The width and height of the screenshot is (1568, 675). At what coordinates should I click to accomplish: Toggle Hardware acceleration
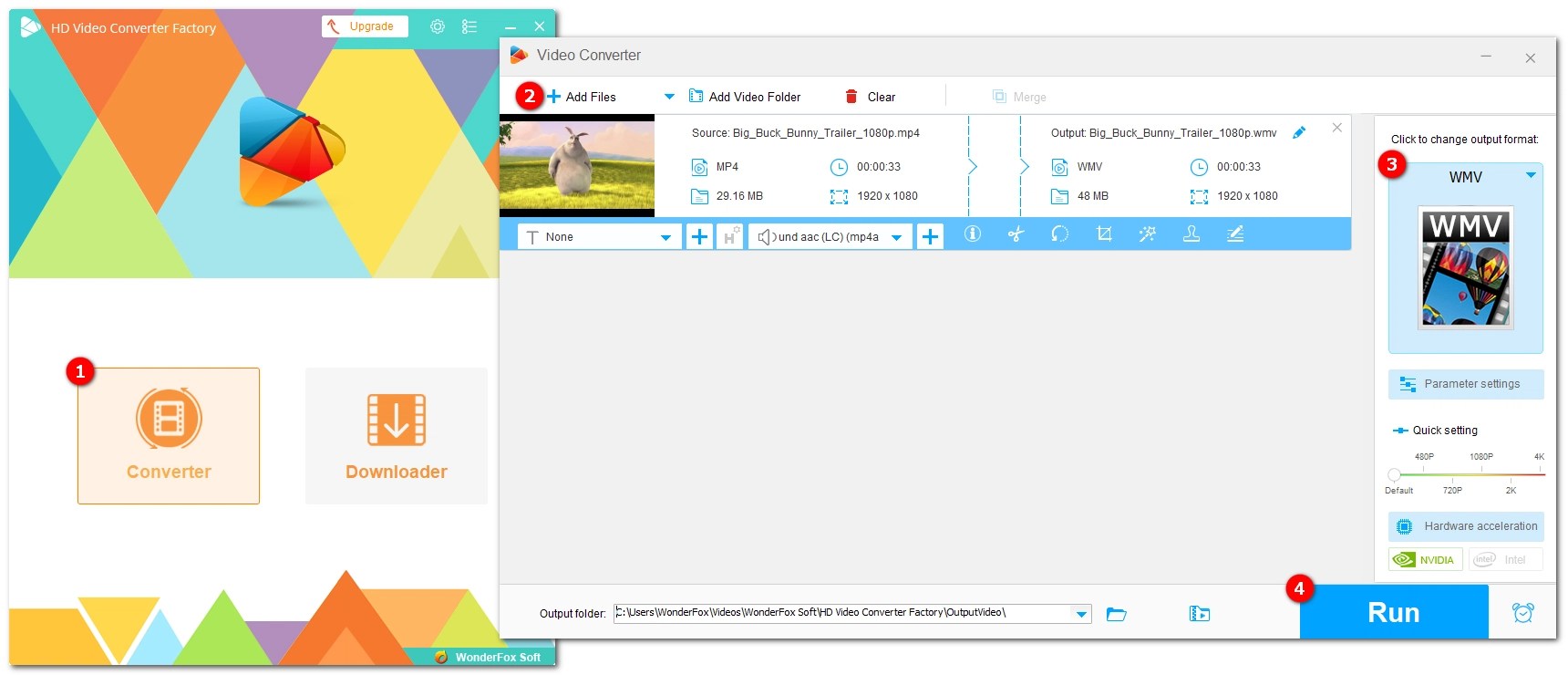[x=1466, y=526]
